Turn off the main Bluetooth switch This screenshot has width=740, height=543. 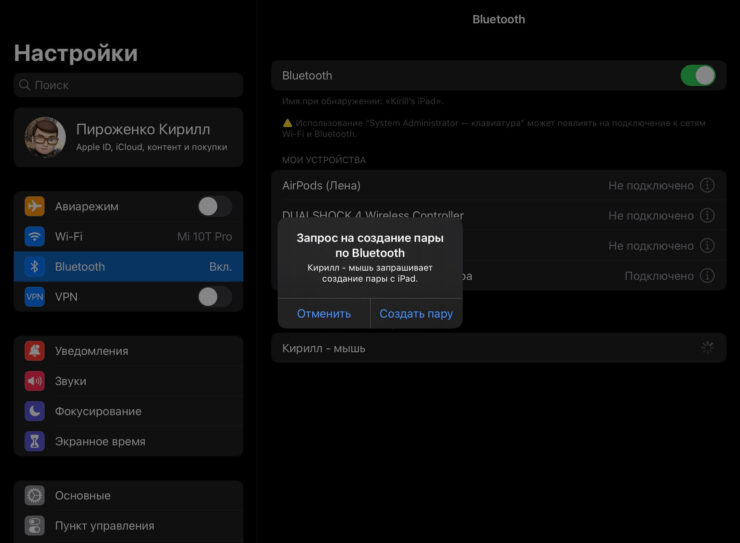click(x=697, y=76)
